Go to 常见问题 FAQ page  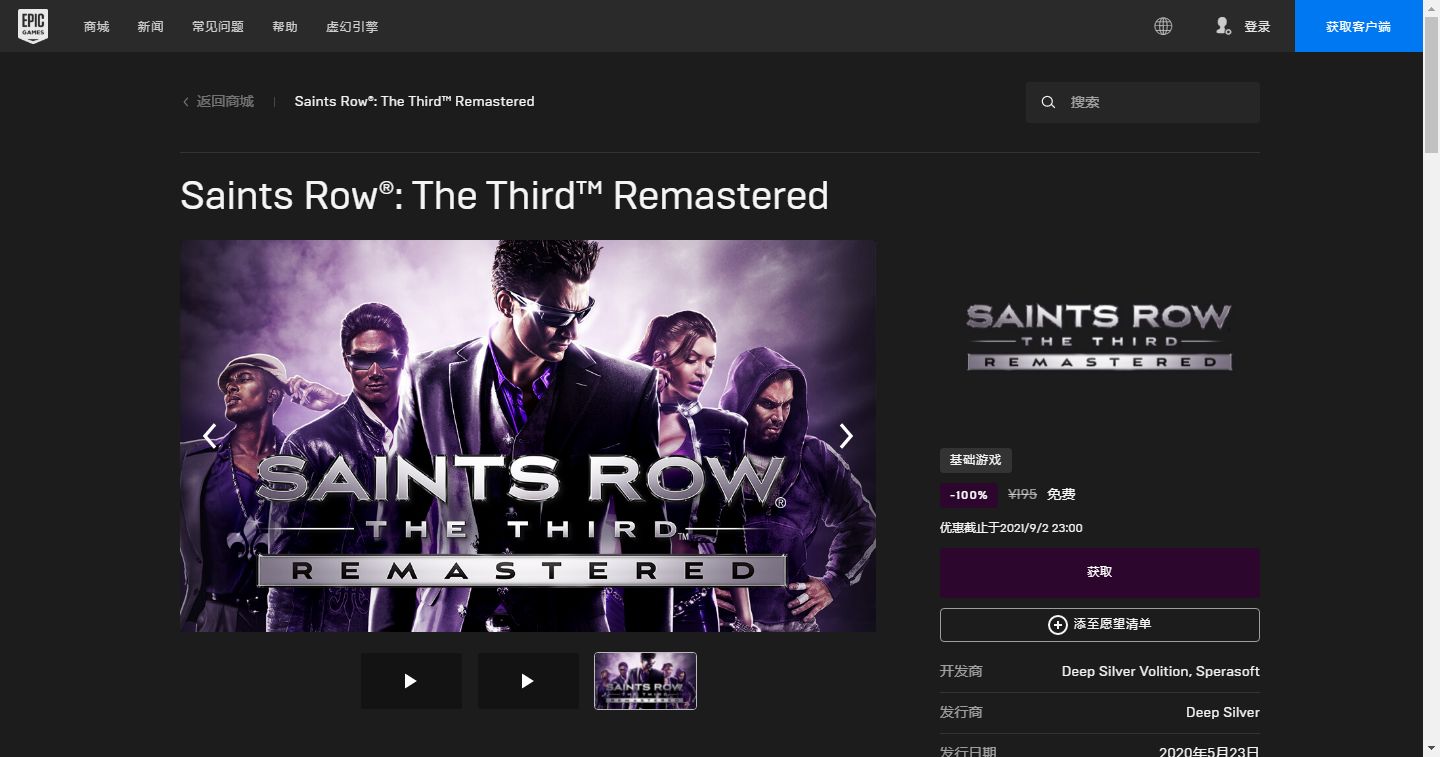[218, 27]
